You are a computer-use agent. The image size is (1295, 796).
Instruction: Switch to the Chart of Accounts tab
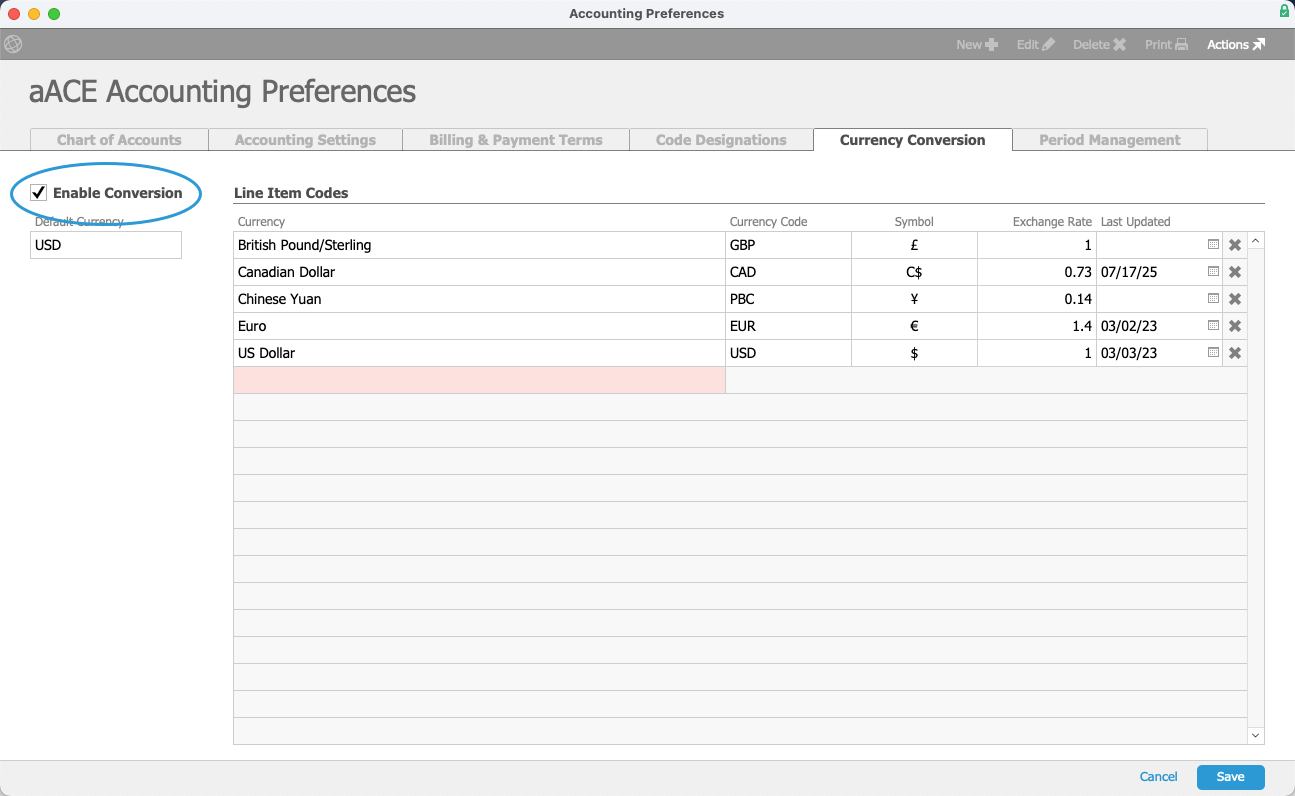point(119,140)
